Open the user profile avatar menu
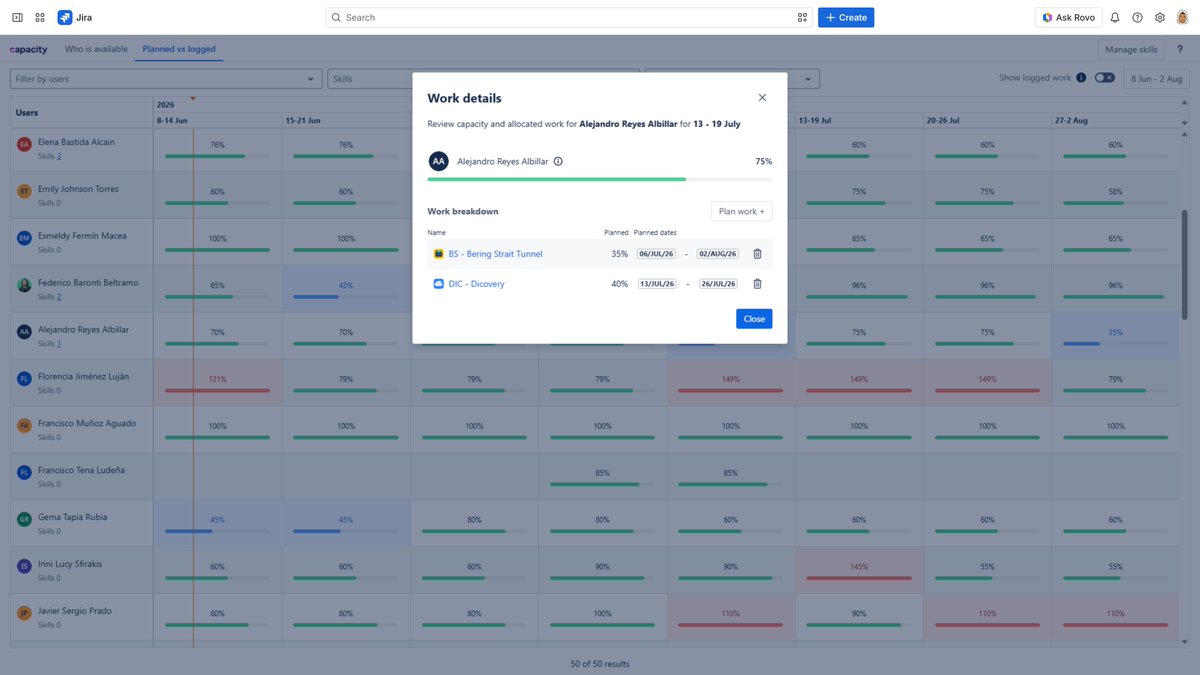Screen dimensions: 1200x675 click(1182, 17)
